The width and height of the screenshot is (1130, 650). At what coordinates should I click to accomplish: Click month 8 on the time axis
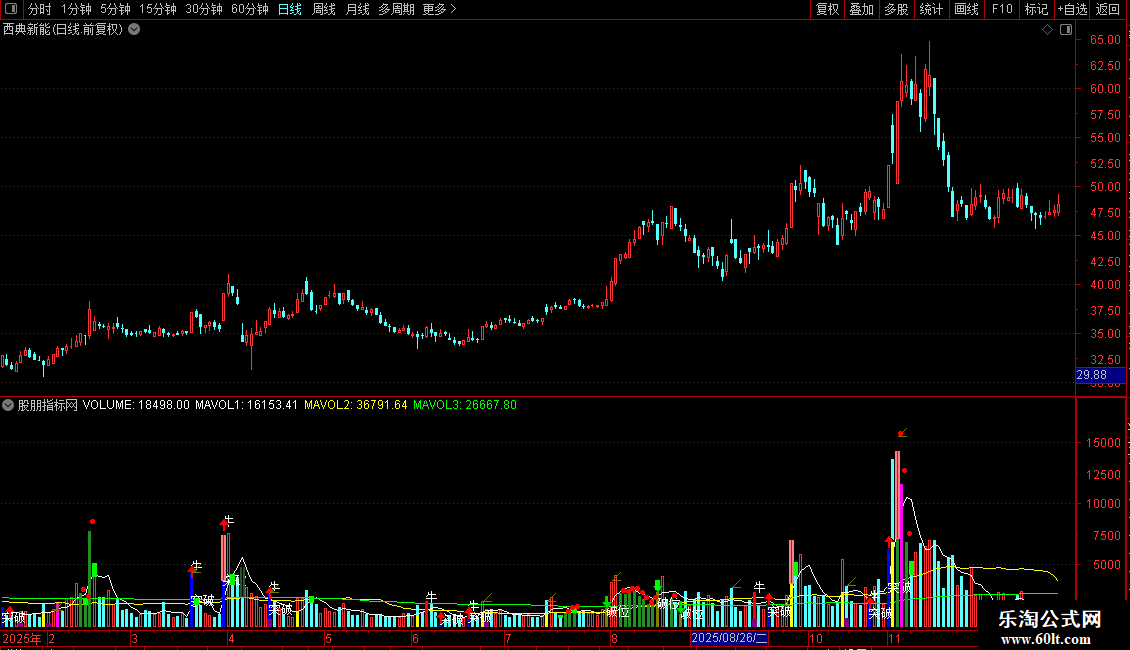pyautogui.click(x=614, y=638)
